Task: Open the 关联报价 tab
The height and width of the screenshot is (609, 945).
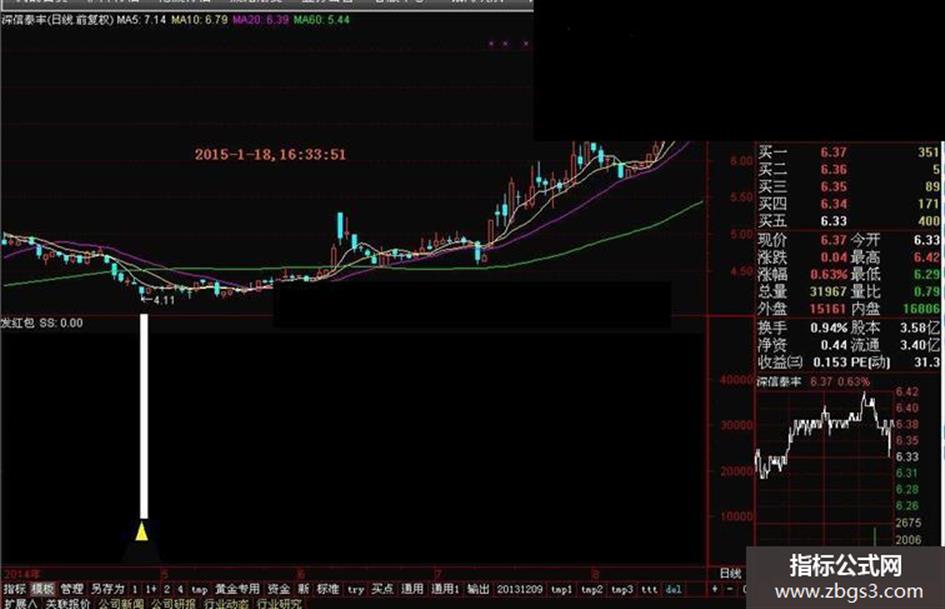Action: click(x=68, y=604)
